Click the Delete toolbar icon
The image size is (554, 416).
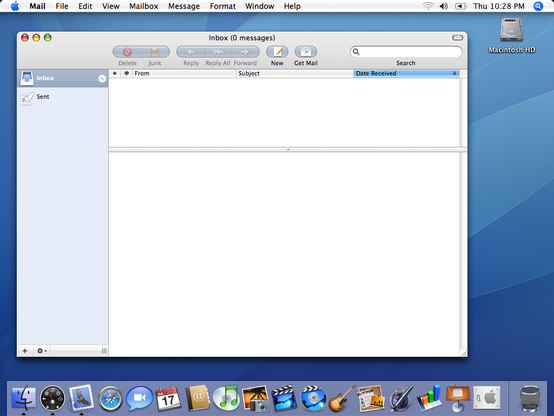[127, 52]
